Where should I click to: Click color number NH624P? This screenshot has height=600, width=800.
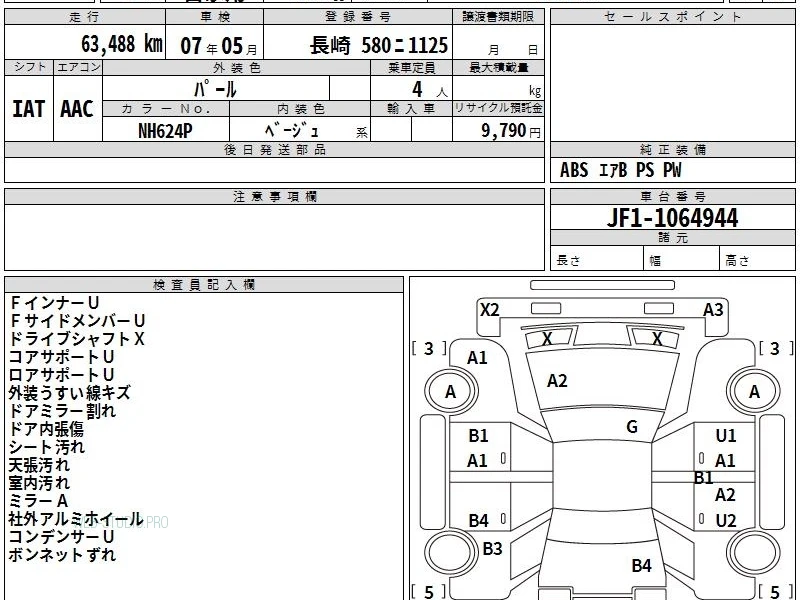coord(165,131)
